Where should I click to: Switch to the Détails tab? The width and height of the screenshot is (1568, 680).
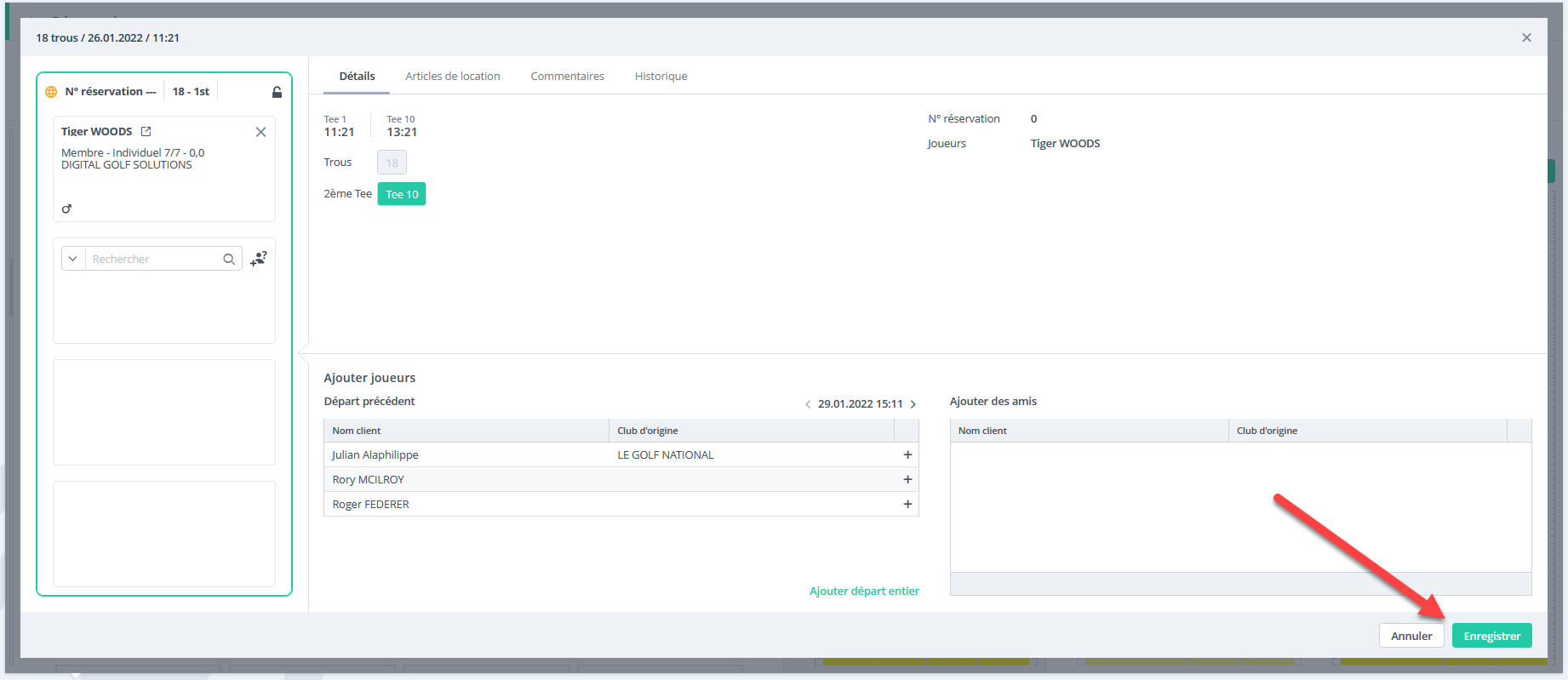[x=357, y=76]
